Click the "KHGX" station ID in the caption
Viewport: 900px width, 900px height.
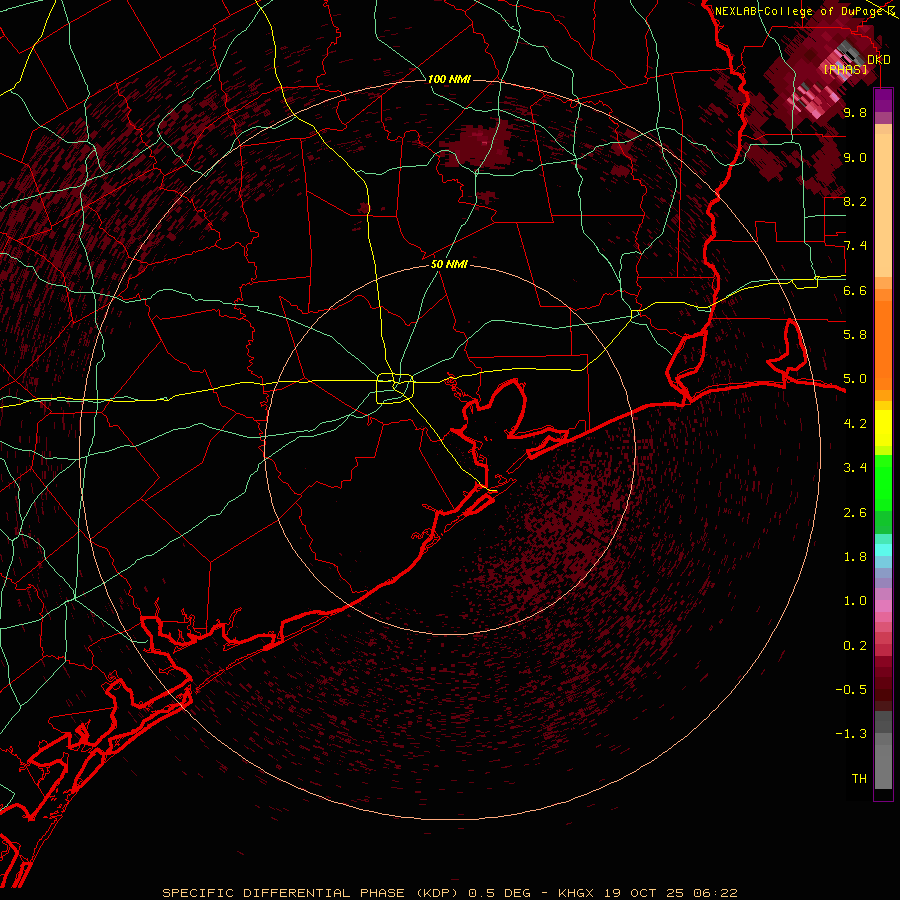(577, 893)
